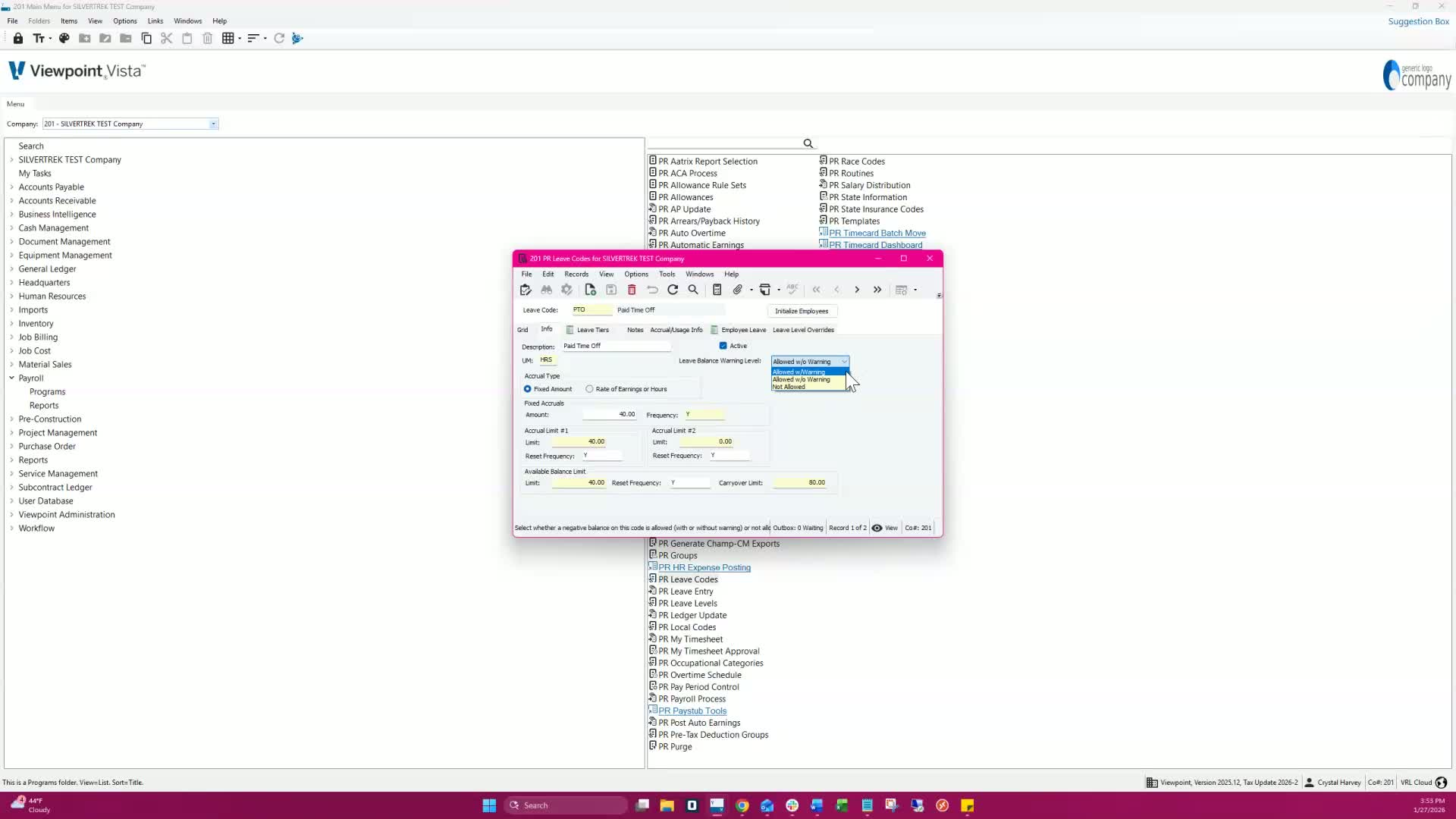Click the binoculars find icon
1456x819 pixels.
click(546, 290)
